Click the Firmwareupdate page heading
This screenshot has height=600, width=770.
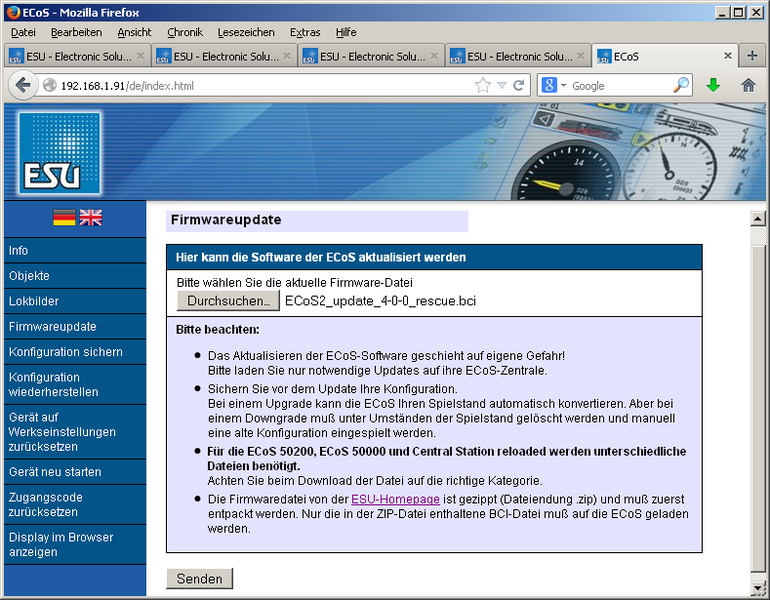226,220
